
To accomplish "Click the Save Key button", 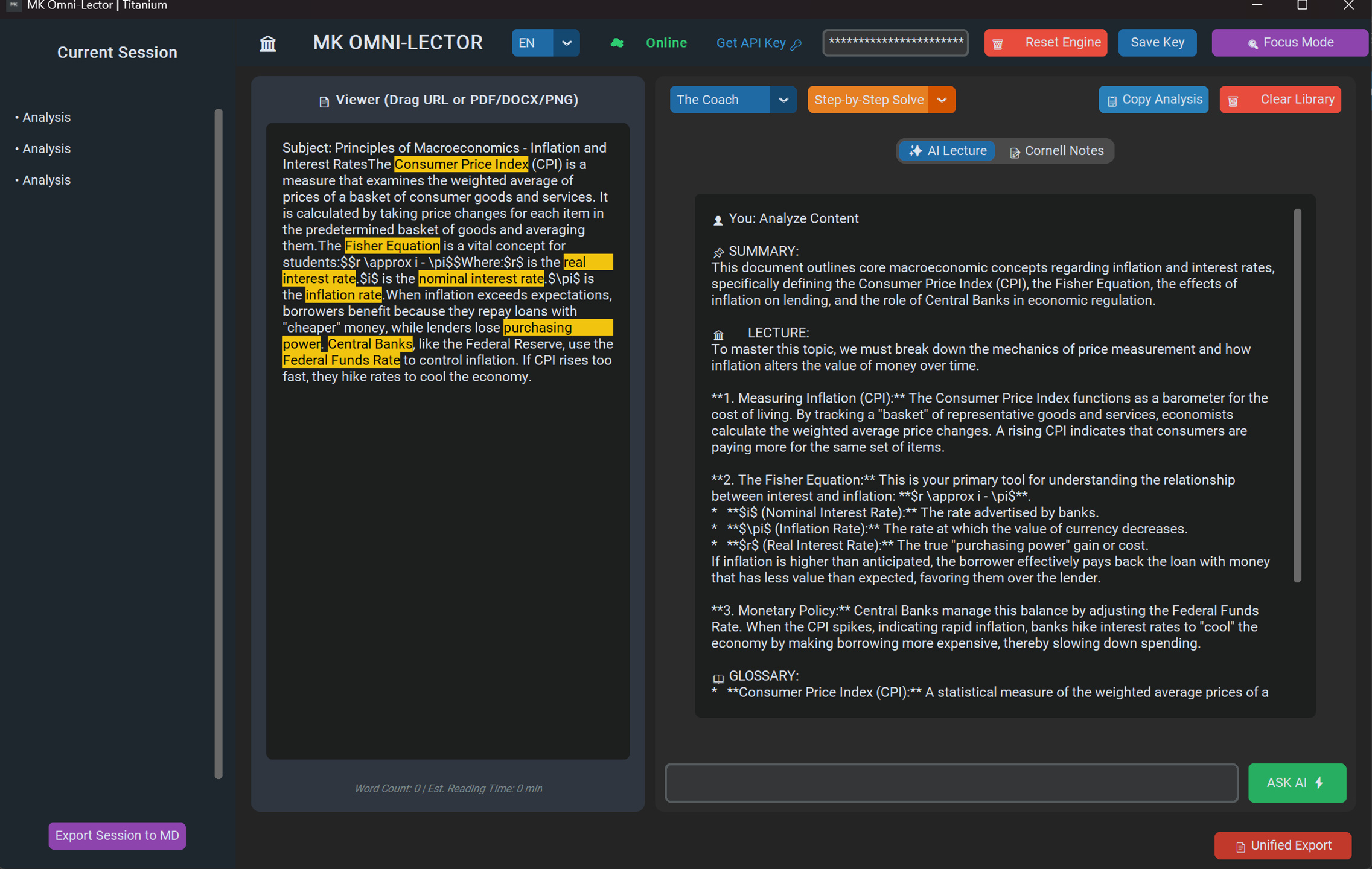I will tap(1157, 43).
